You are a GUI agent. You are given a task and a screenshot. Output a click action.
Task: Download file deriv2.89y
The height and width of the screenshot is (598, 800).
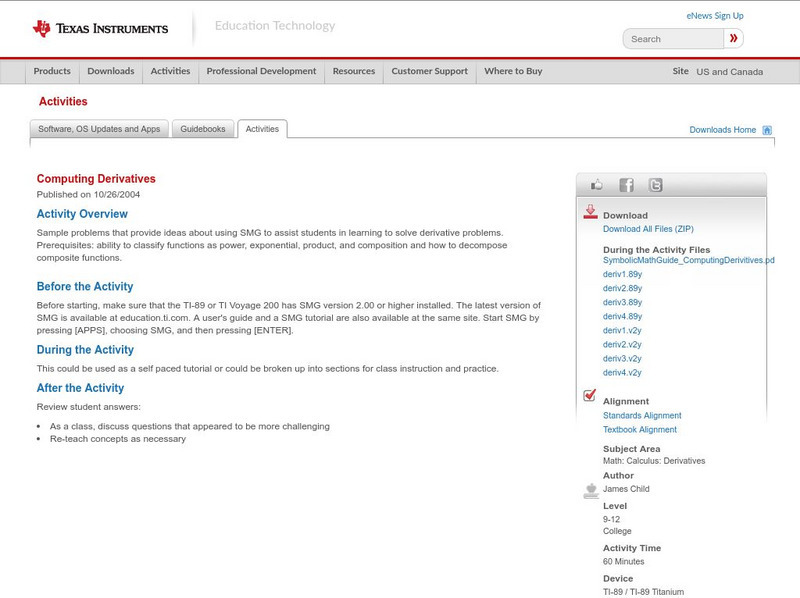tap(622, 288)
